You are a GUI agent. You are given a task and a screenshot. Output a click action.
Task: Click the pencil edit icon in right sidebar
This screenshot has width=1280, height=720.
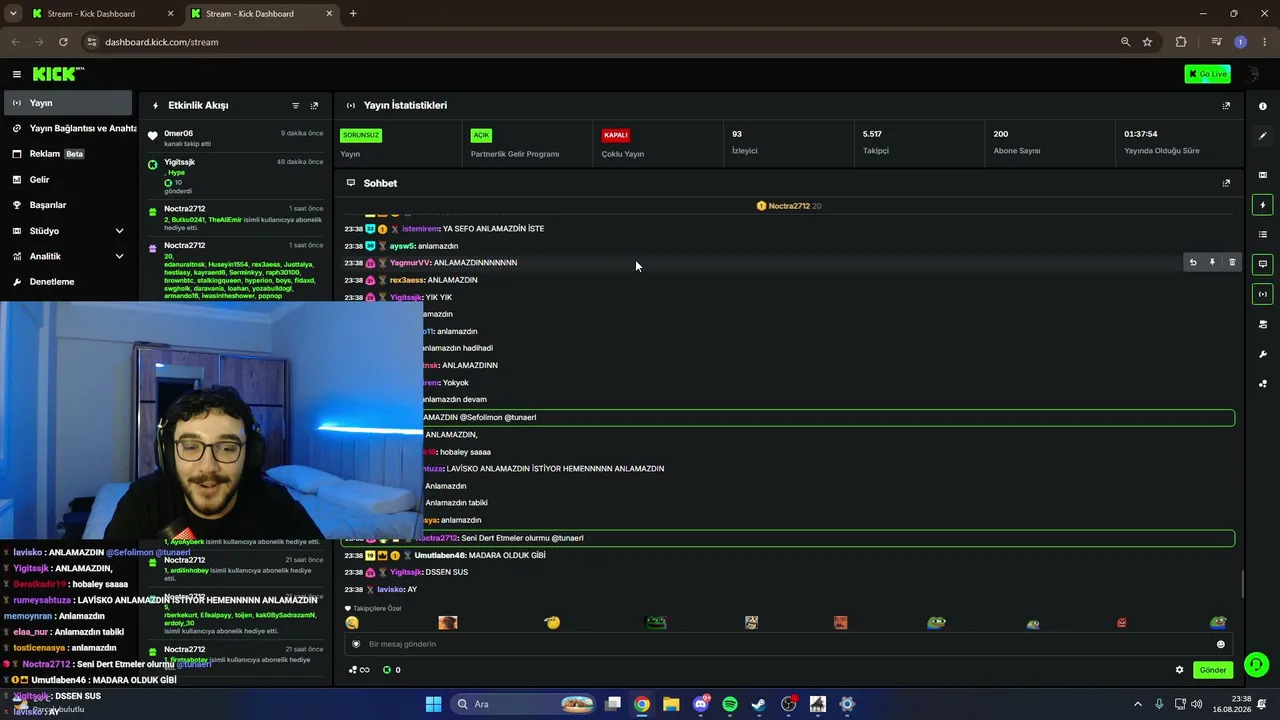(1262, 136)
